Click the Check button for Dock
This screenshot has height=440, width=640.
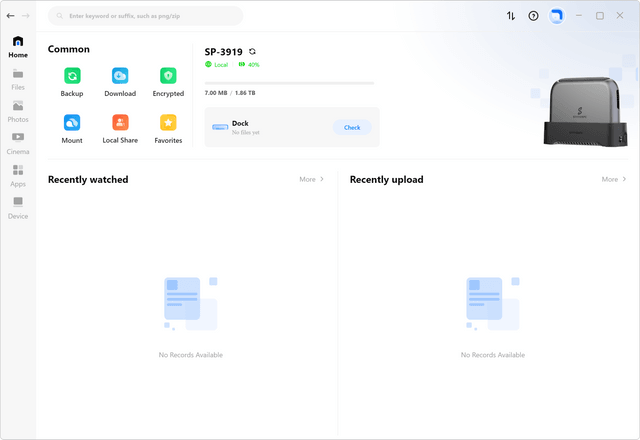tap(352, 127)
